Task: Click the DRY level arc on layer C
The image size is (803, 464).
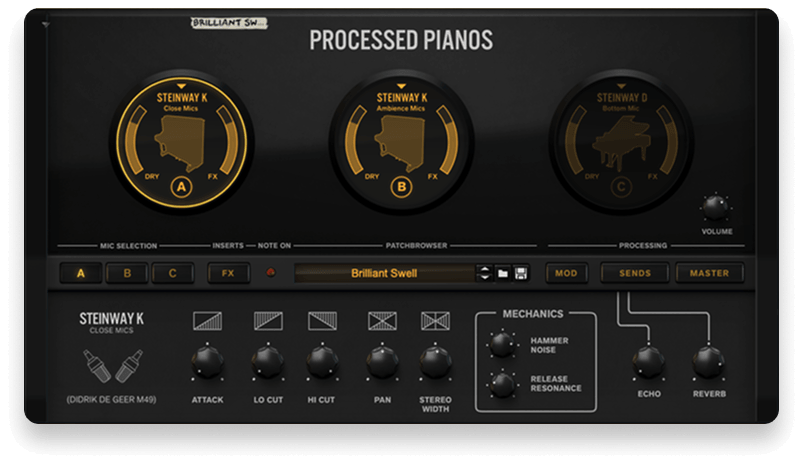Action: coord(575,140)
